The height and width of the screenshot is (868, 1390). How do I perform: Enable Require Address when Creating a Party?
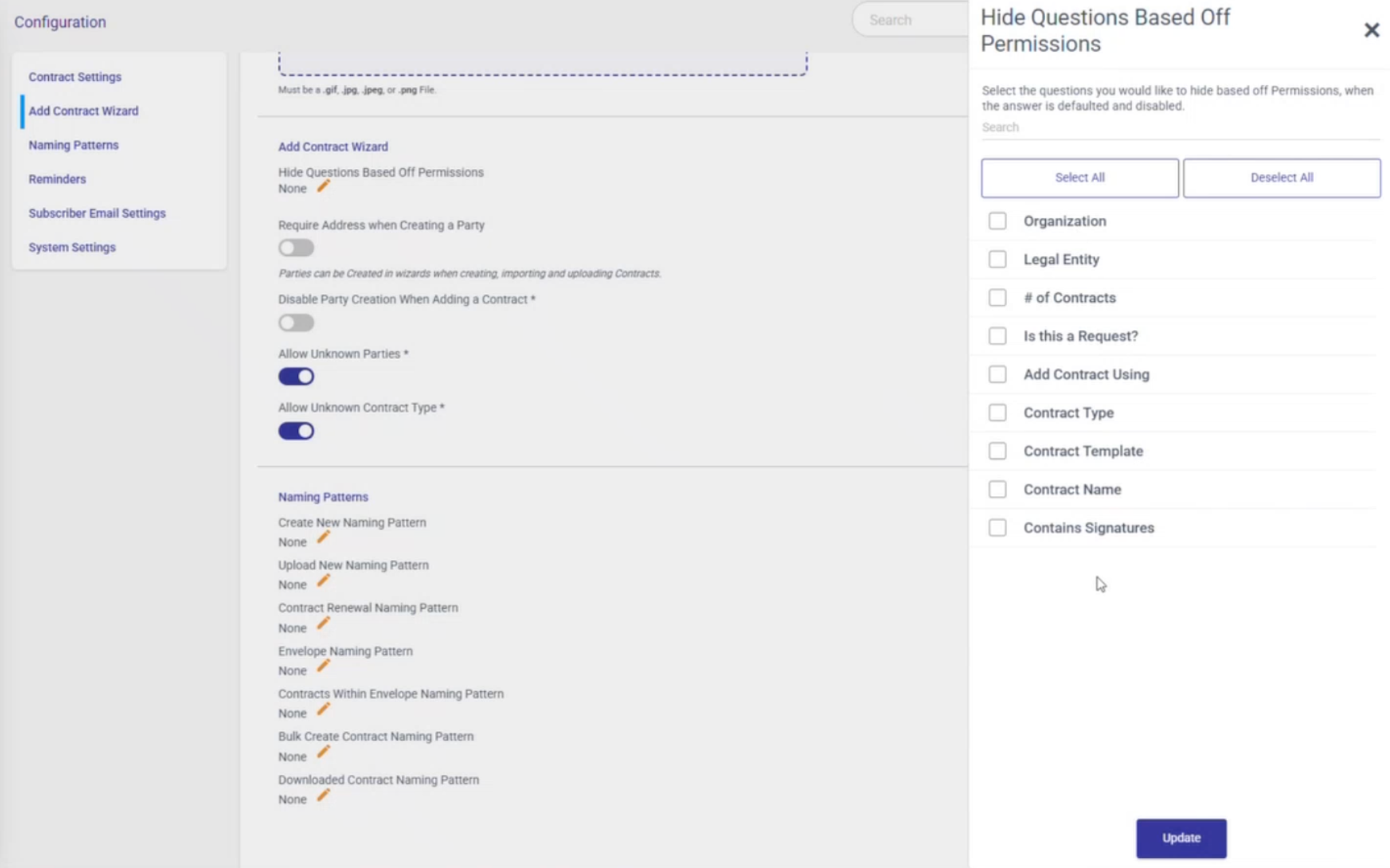[296, 248]
